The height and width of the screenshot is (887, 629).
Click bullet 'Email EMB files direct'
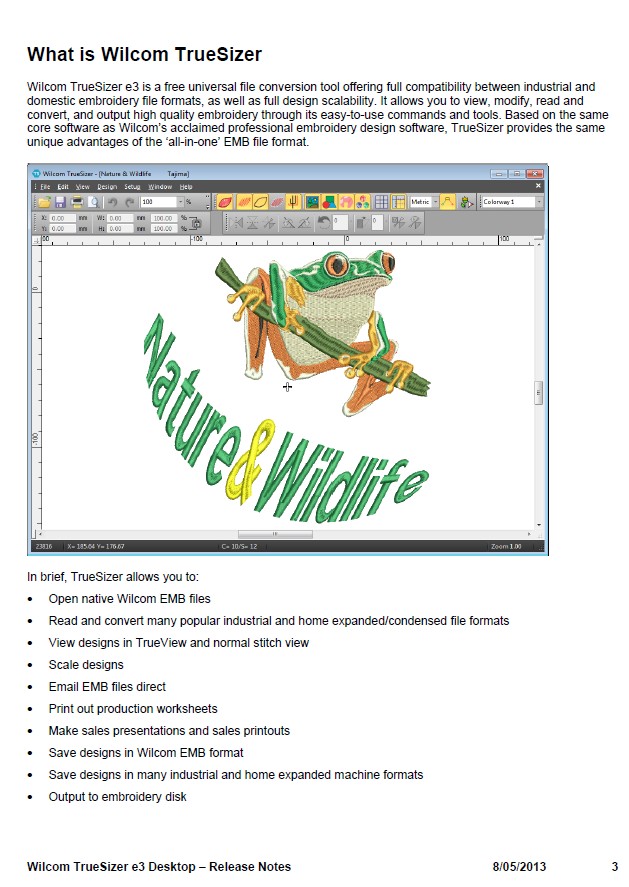click(107, 687)
